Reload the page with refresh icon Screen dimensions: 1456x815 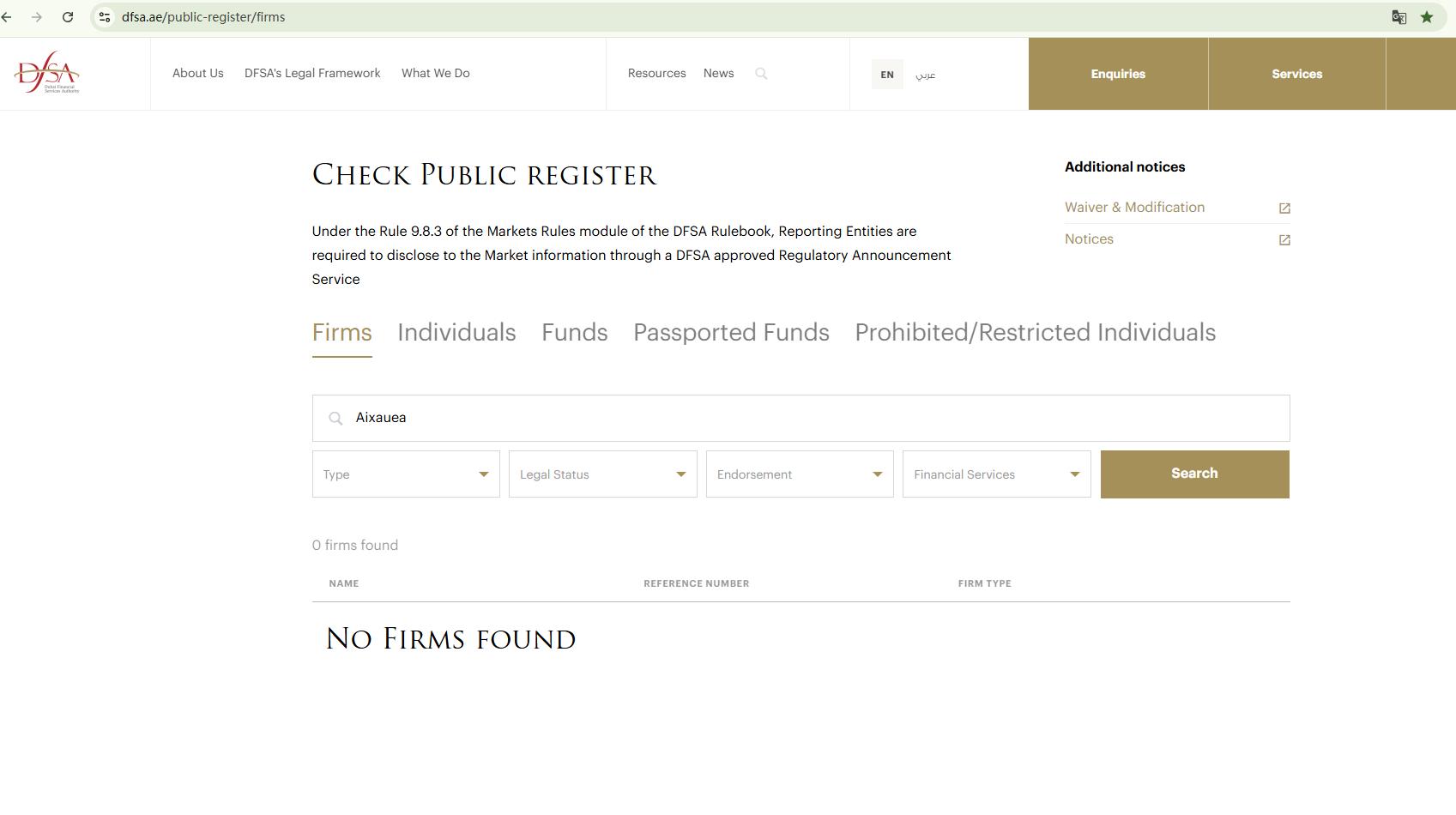click(x=68, y=17)
